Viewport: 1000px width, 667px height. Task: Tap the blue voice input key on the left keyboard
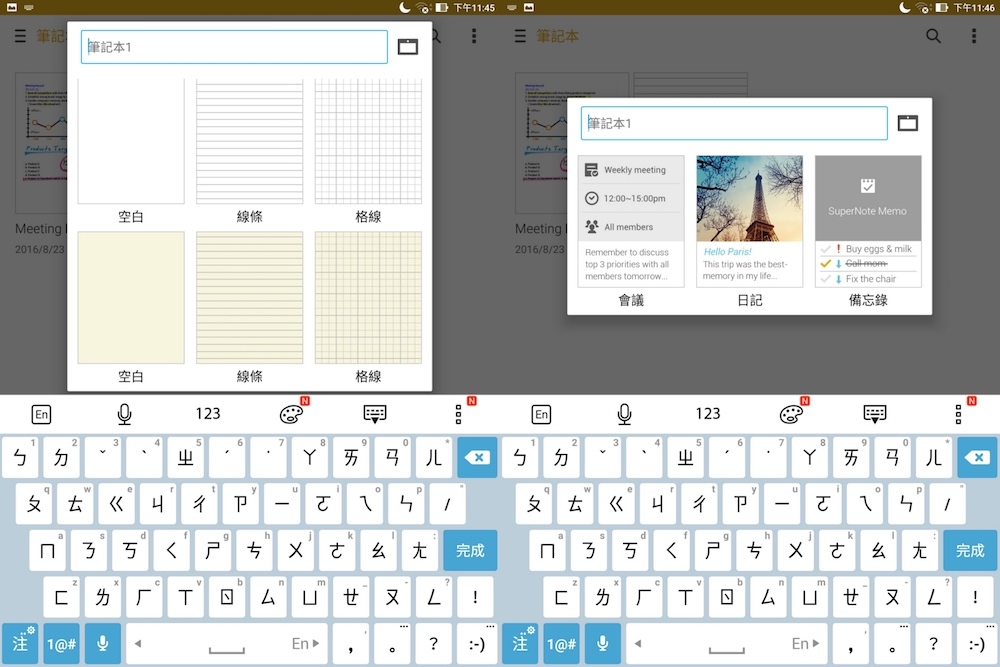(x=102, y=643)
